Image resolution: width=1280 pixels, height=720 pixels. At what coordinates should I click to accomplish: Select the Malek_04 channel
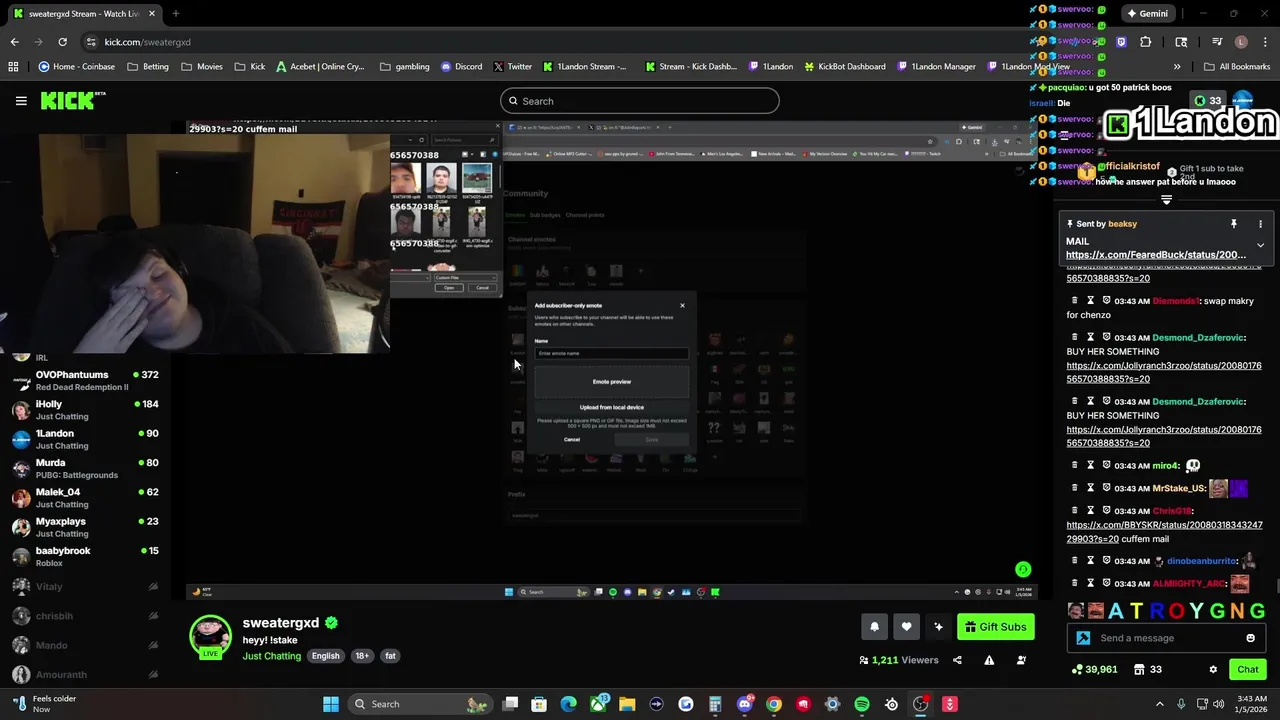(85, 498)
